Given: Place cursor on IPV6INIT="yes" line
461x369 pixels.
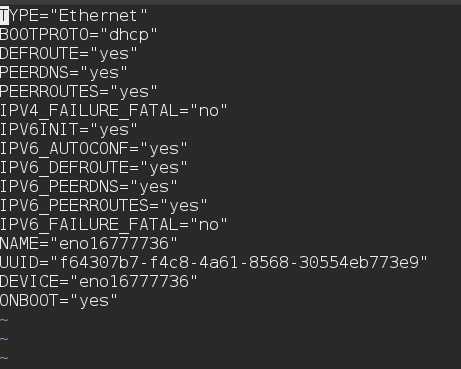Looking at the screenshot, I should pyautogui.click(x=69, y=130).
